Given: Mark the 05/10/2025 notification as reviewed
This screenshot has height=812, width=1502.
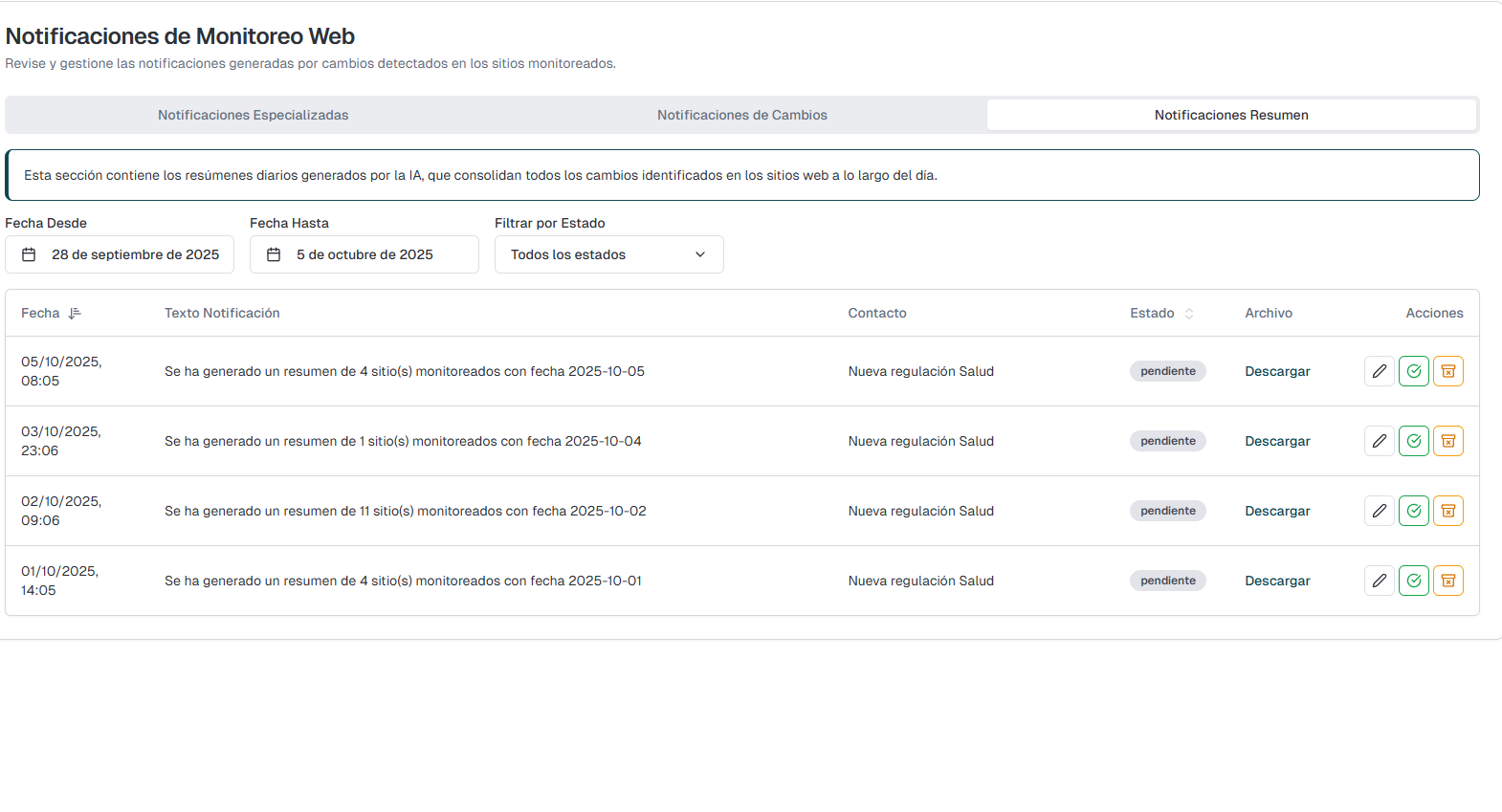Looking at the screenshot, I should tap(1413, 371).
